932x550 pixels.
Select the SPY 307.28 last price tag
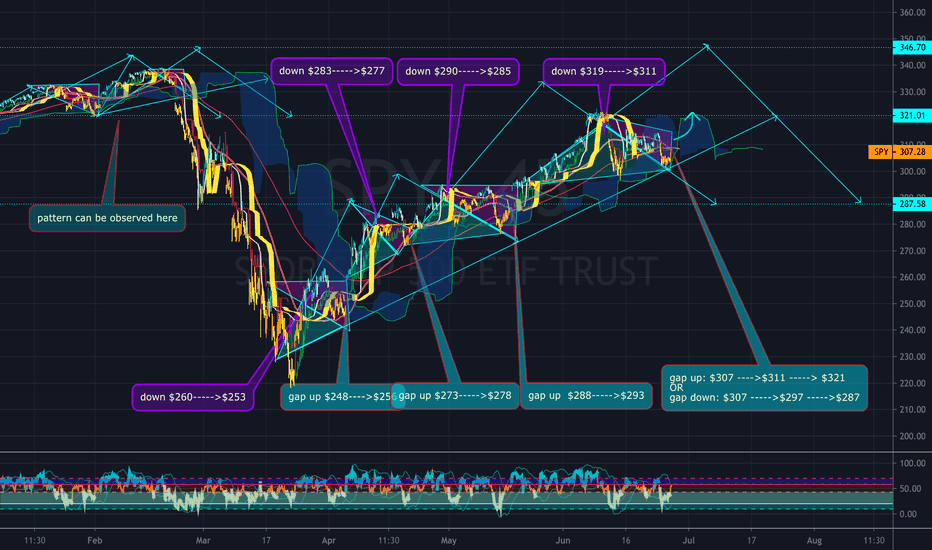click(900, 152)
